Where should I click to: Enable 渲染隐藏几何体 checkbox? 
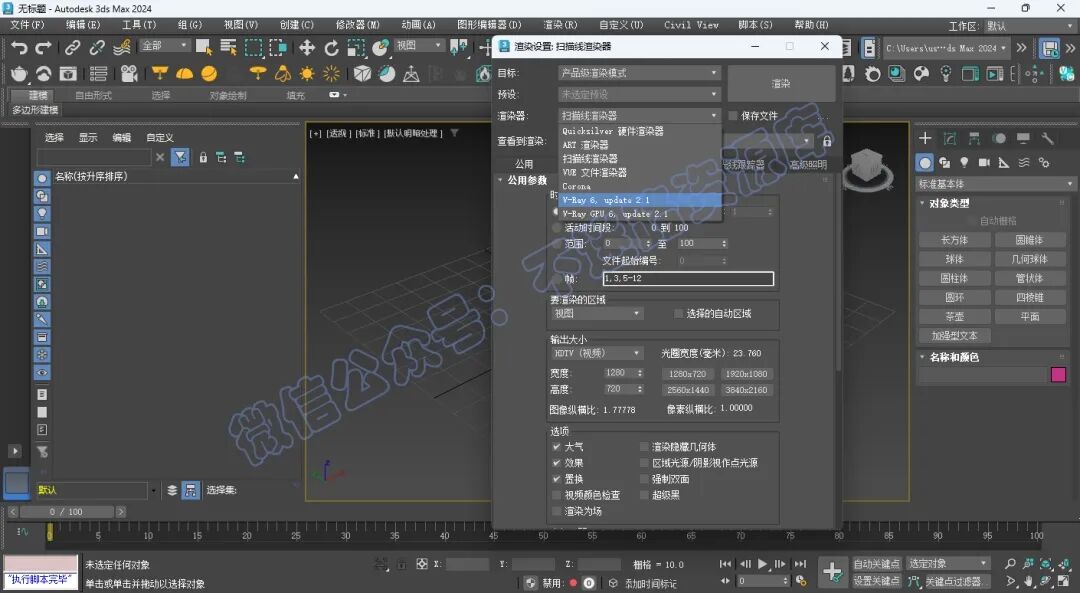(x=645, y=446)
